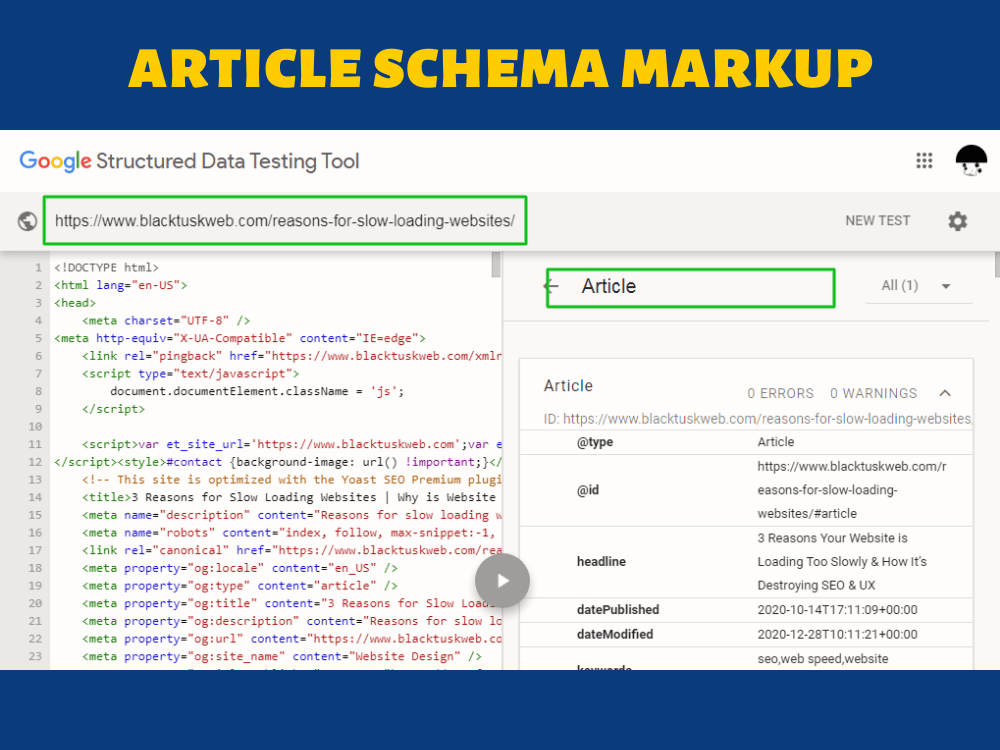The image size is (1000, 750).
Task: Click the code panel scrollbar thumb
Action: [x=496, y=264]
